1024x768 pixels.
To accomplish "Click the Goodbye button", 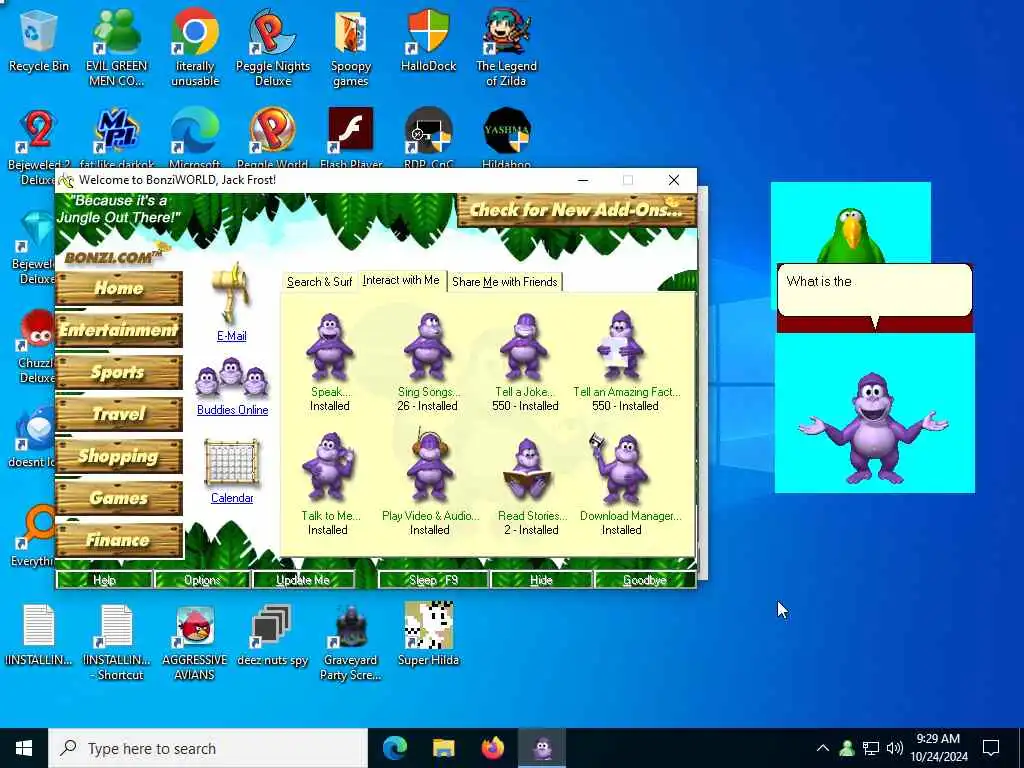I will (645, 580).
